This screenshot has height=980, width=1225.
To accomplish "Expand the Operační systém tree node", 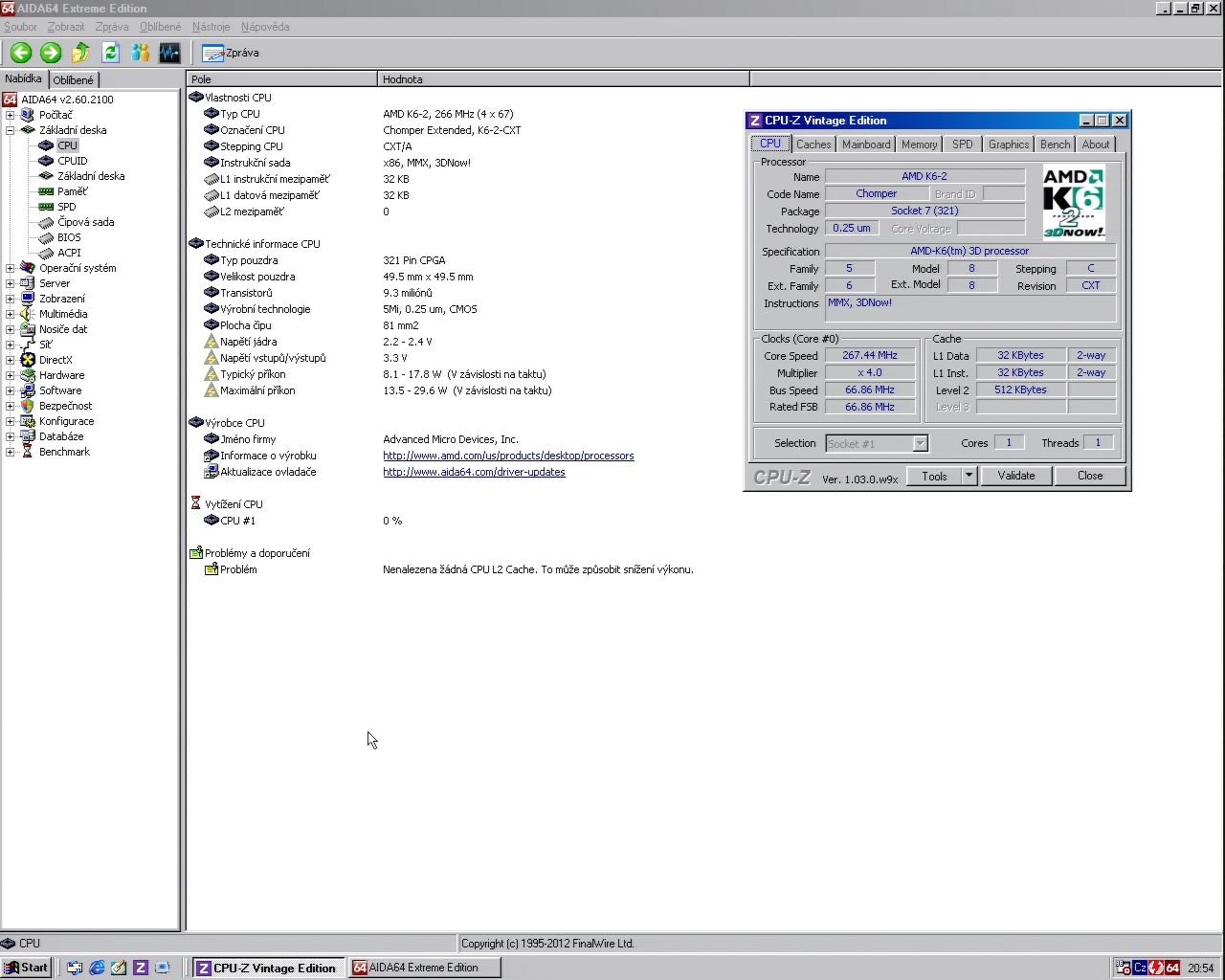I will pos(11,268).
